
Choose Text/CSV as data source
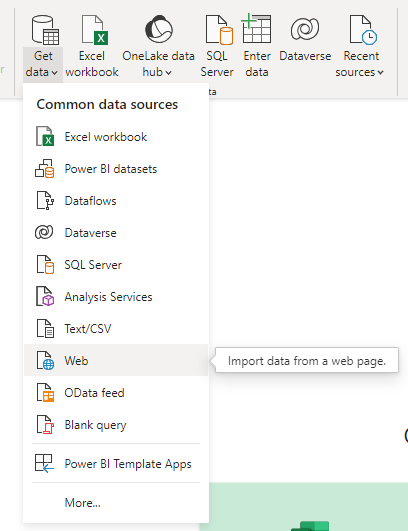tap(116, 329)
